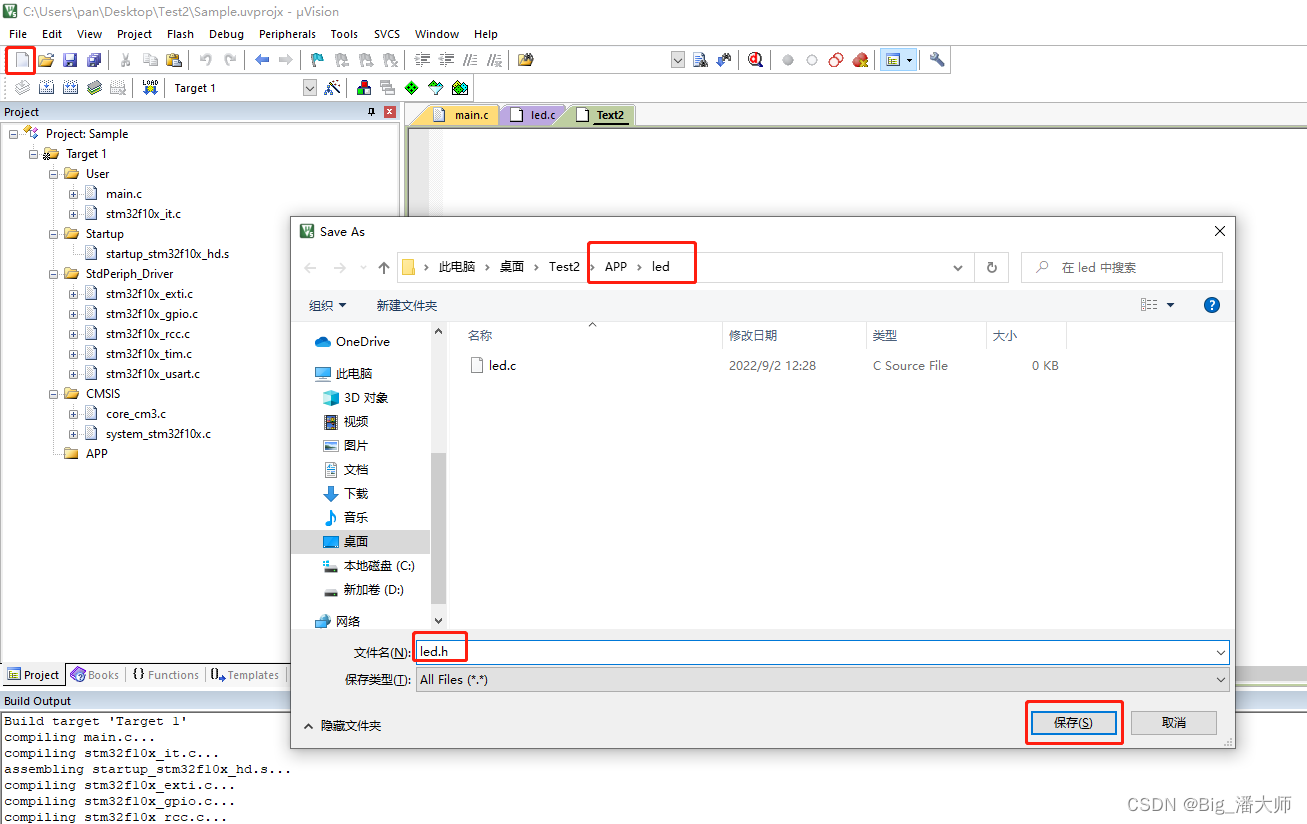Click the Rebuild all target files icon
The image size is (1307, 824).
click(x=70, y=88)
